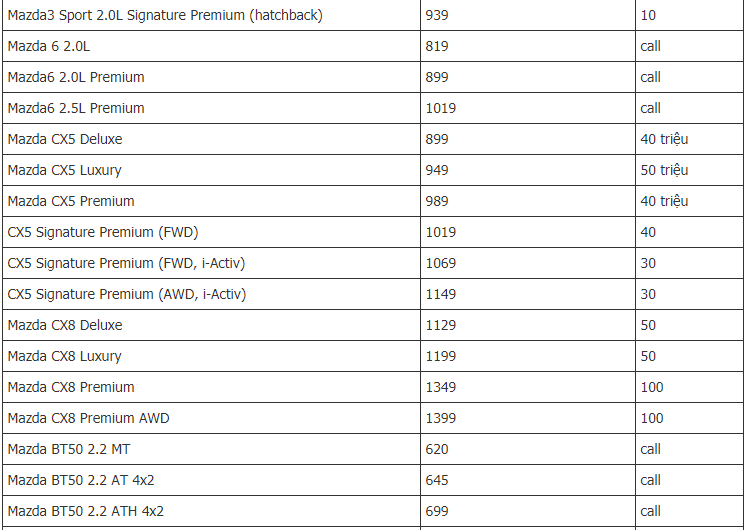
Task: Click price 1199 for Mazda CX8 Luxury
Action: click(441, 356)
